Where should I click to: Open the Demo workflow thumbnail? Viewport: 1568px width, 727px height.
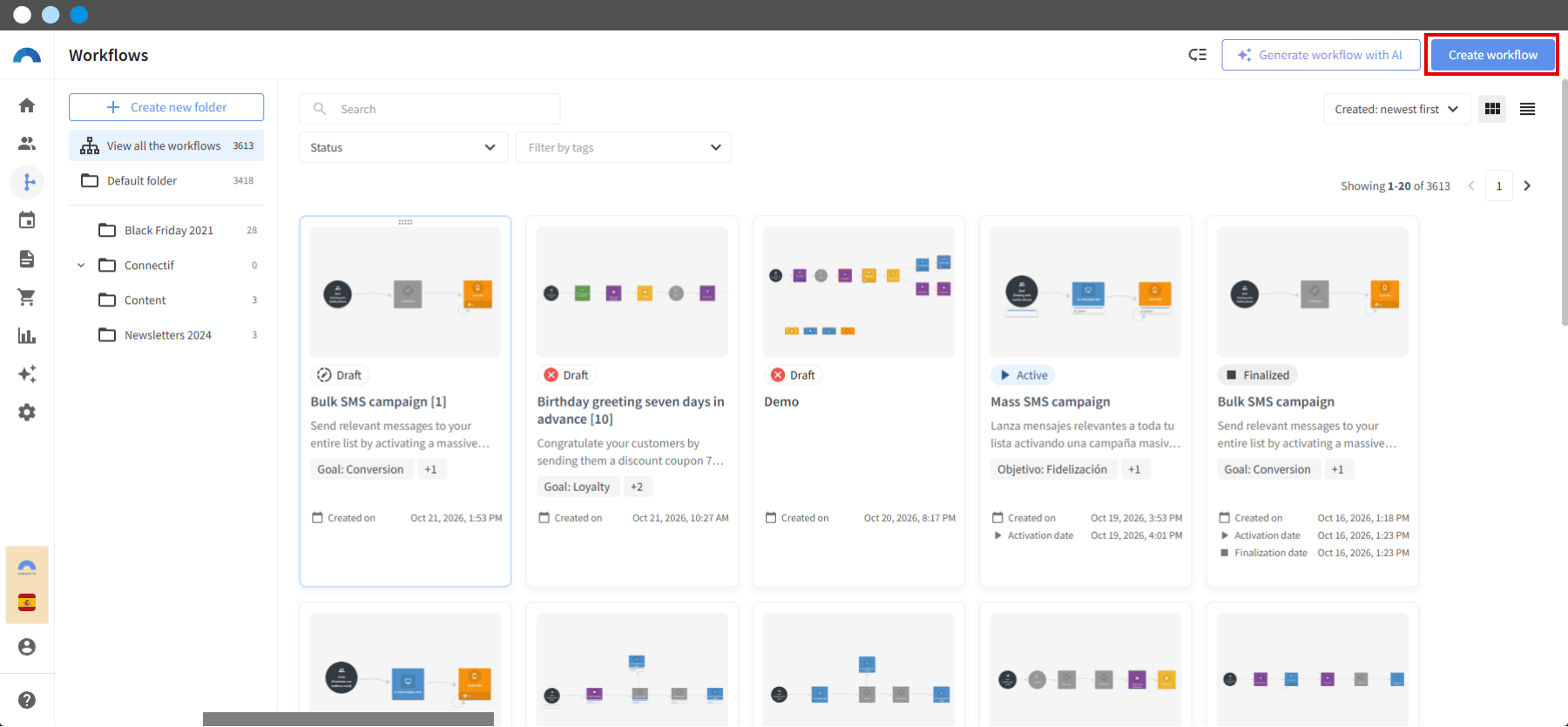859,292
